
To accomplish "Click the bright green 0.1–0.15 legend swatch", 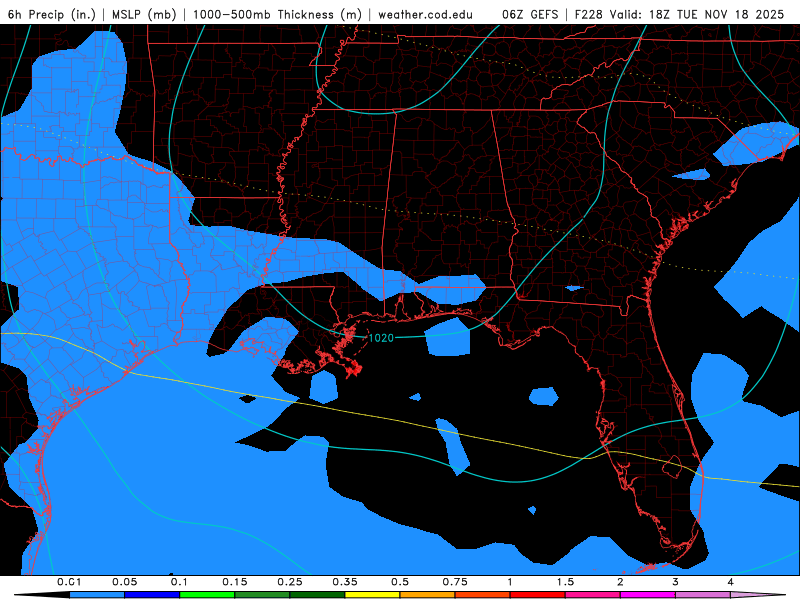I will [x=207, y=595].
